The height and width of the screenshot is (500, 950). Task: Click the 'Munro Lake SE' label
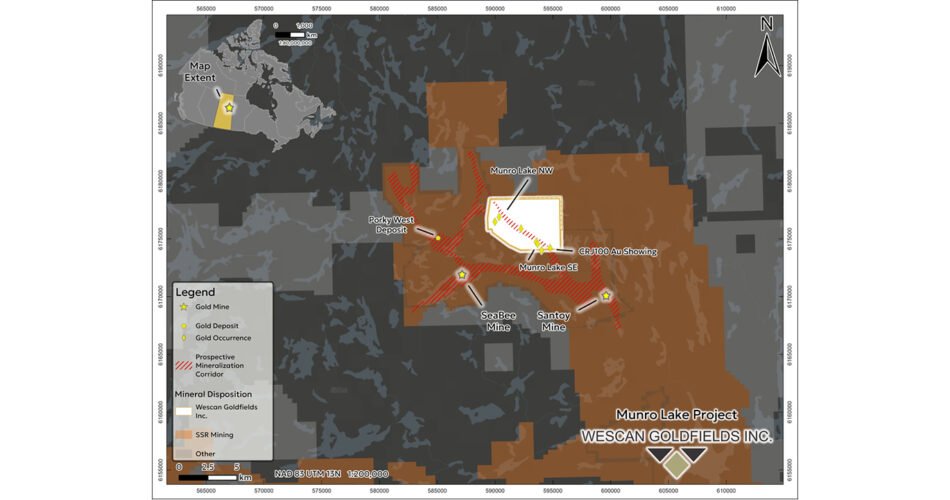pyautogui.click(x=548, y=267)
